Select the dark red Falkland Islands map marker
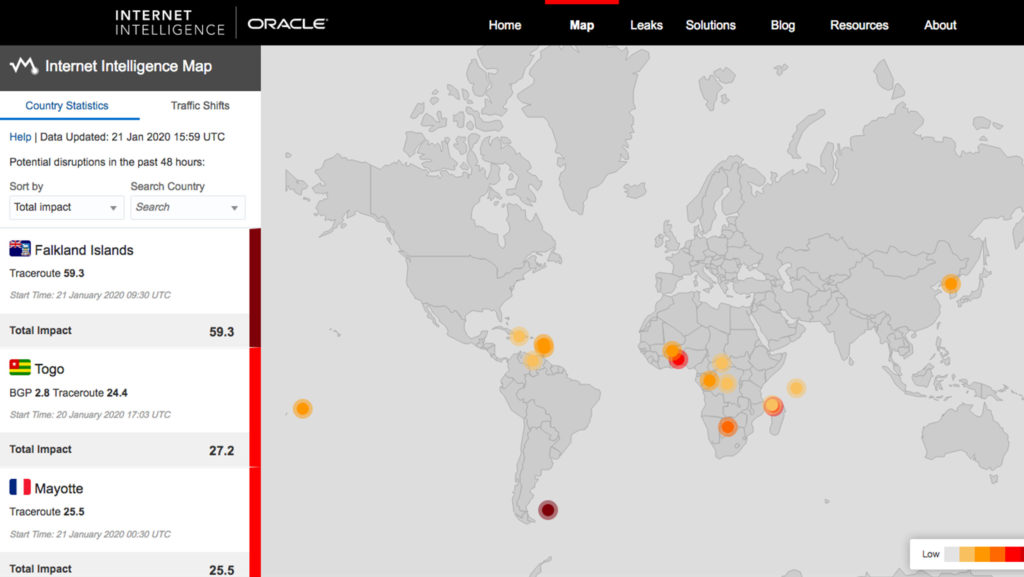The image size is (1024, 577). pyautogui.click(x=548, y=510)
